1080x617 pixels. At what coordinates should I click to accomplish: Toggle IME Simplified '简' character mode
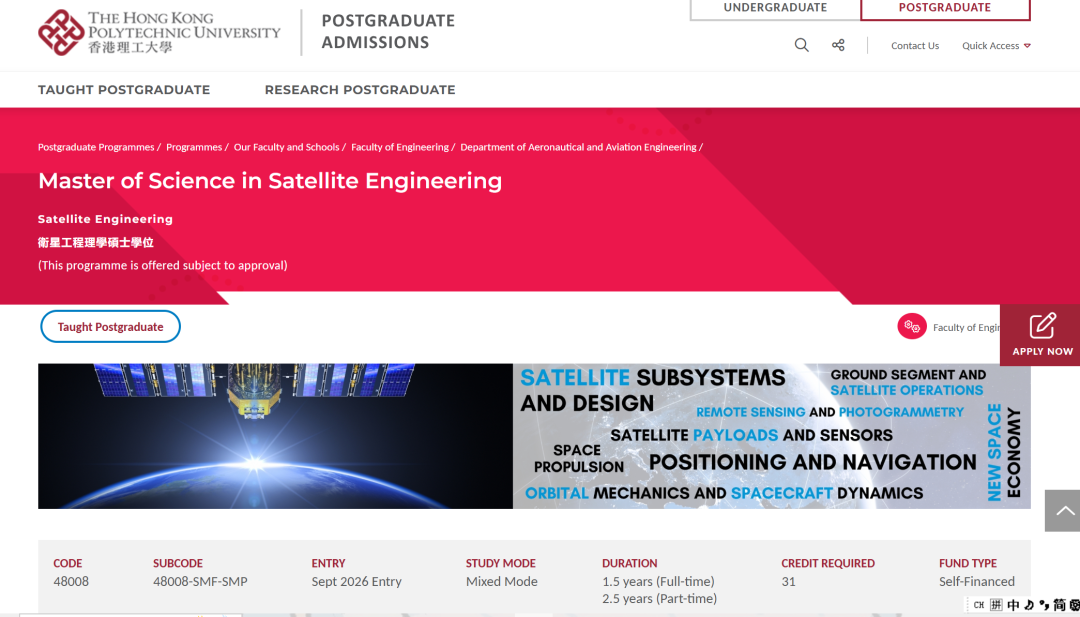[x=1060, y=605]
